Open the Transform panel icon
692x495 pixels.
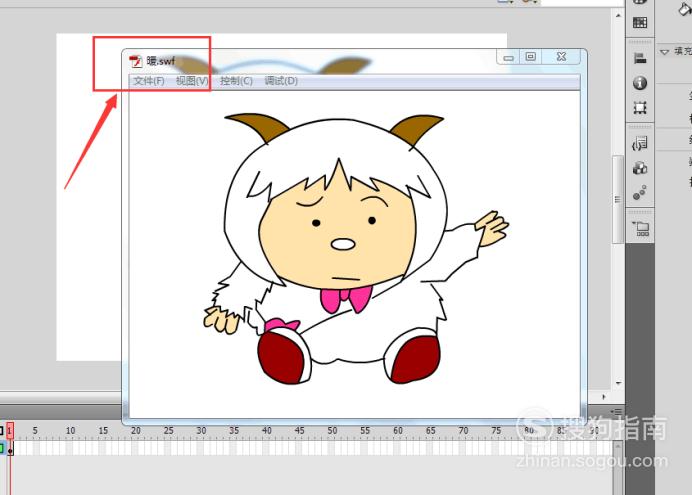coord(640,108)
